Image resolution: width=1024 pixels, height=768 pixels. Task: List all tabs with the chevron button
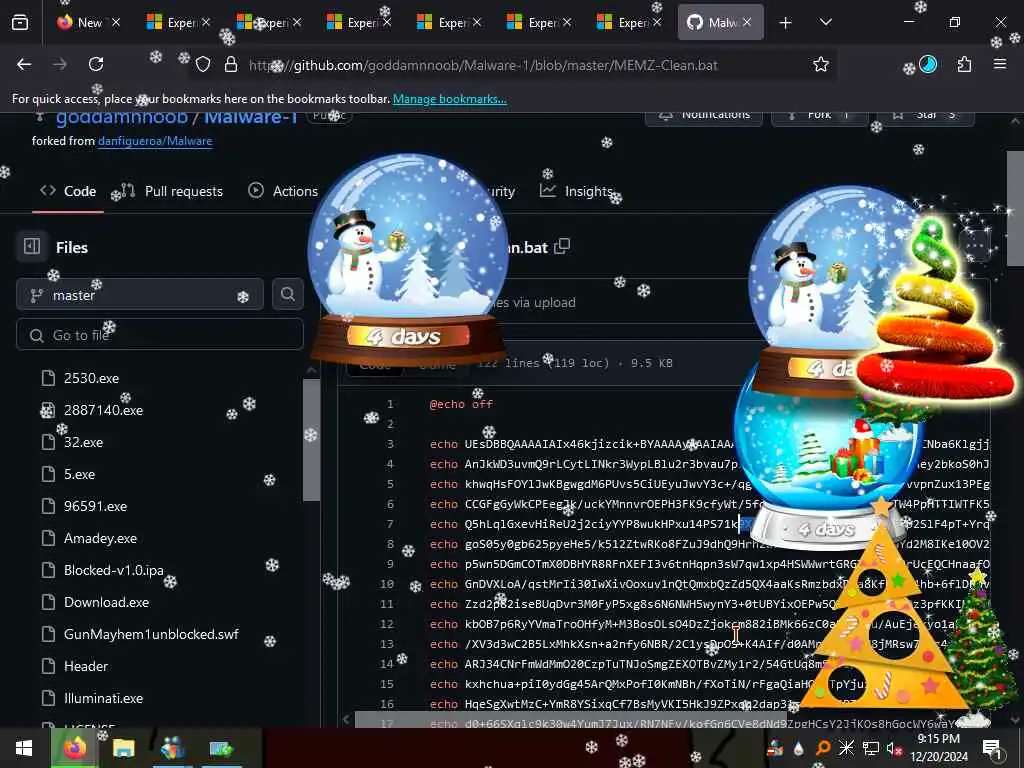coord(825,22)
